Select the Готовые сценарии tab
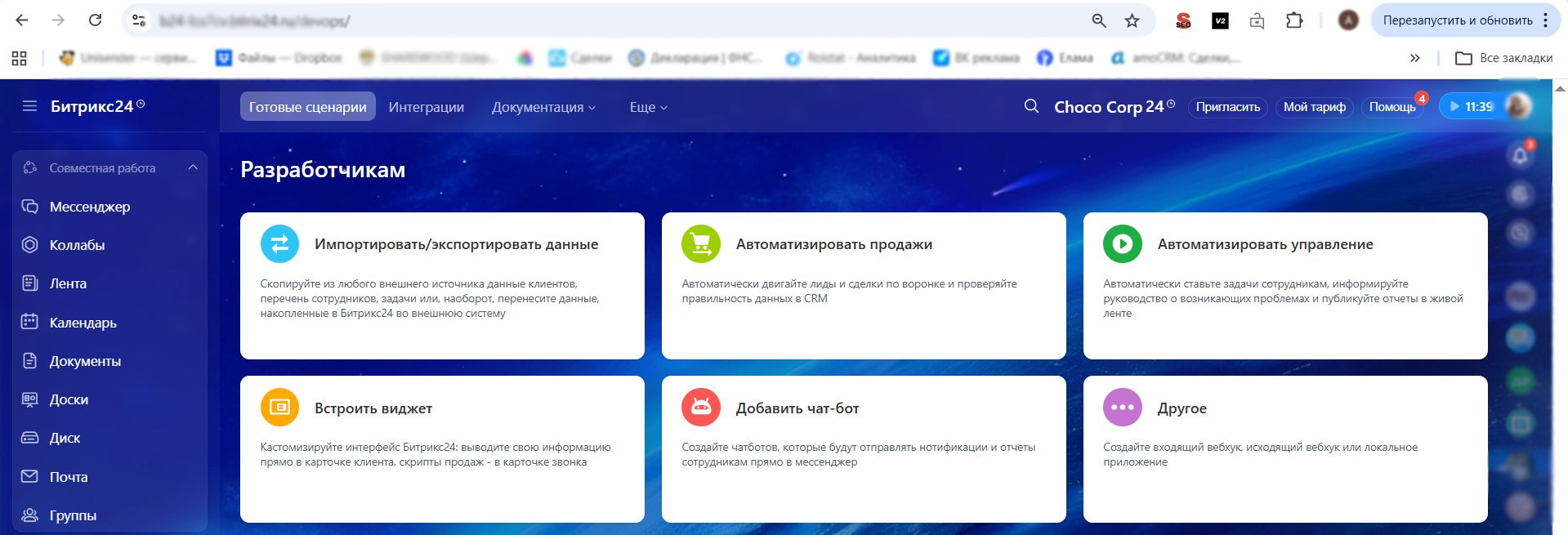The image size is (1568, 535). pyautogui.click(x=307, y=107)
